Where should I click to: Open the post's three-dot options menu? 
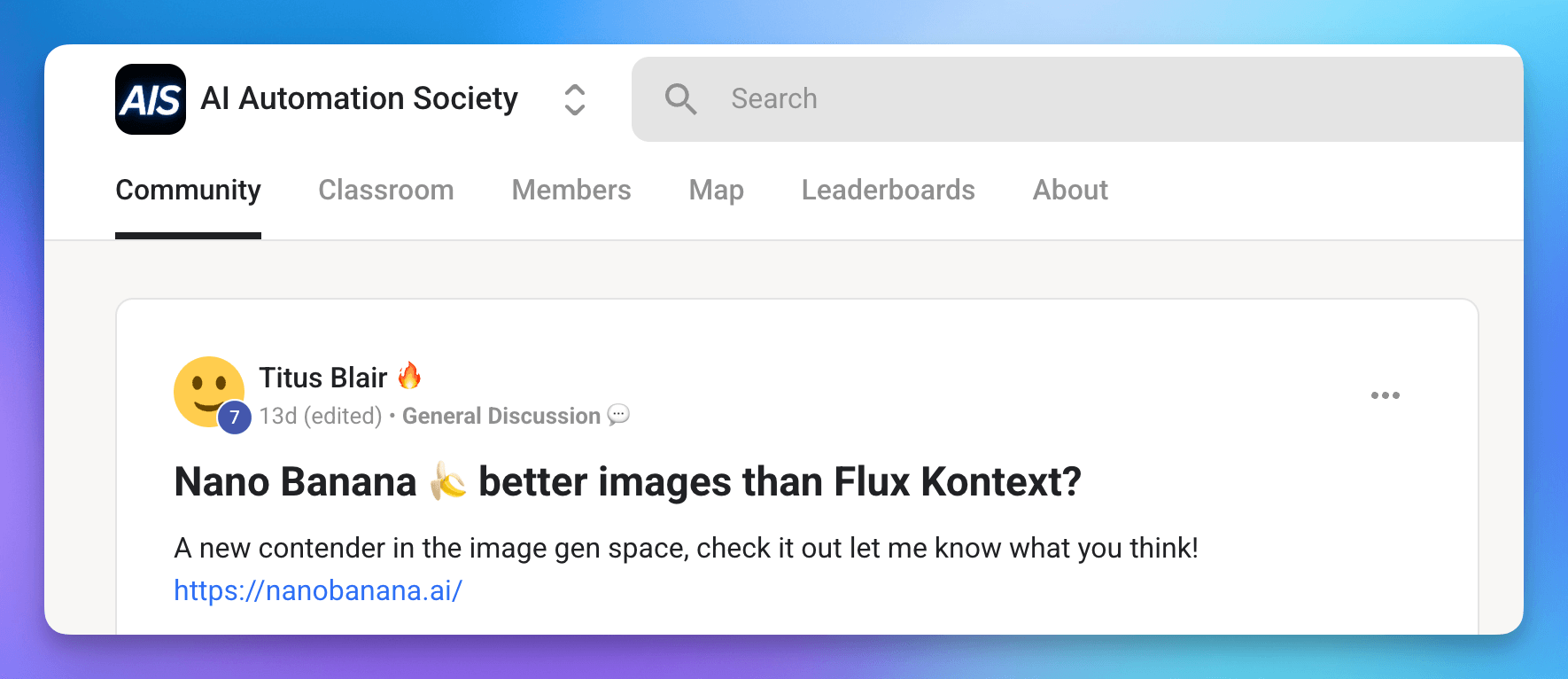click(1385, 395)
